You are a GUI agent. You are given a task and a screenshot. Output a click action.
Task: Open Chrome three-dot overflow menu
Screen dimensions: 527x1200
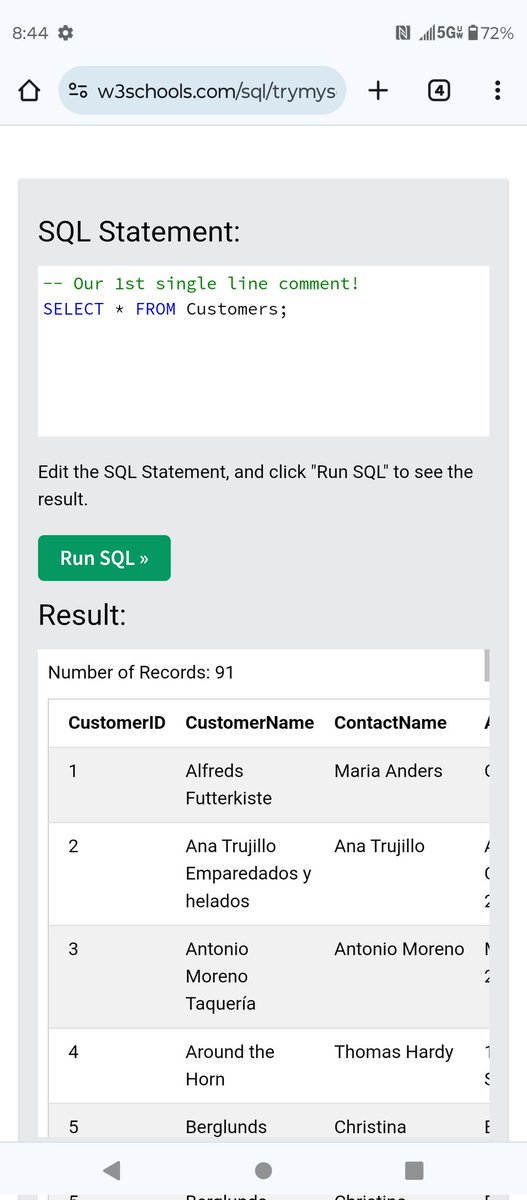[497, 91]
